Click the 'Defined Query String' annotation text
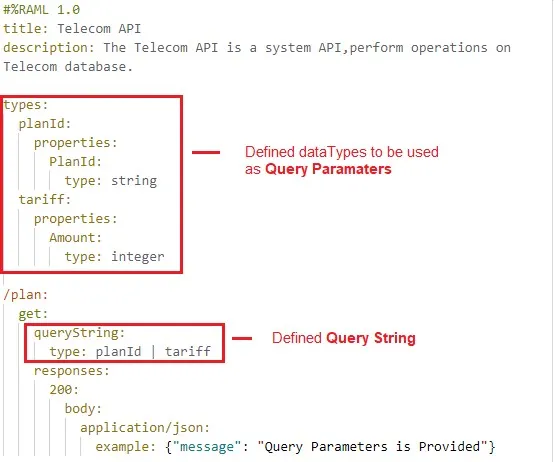 coord(344,338)
